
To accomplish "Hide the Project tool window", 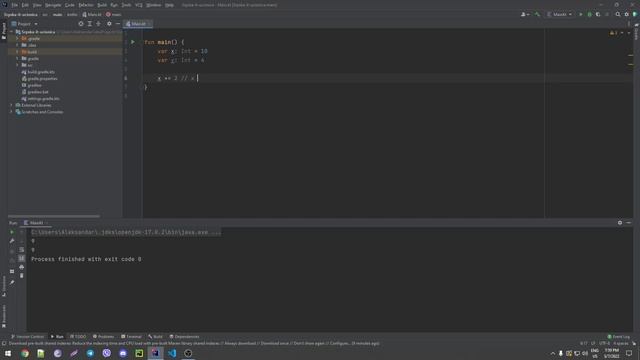I will 118,24.
